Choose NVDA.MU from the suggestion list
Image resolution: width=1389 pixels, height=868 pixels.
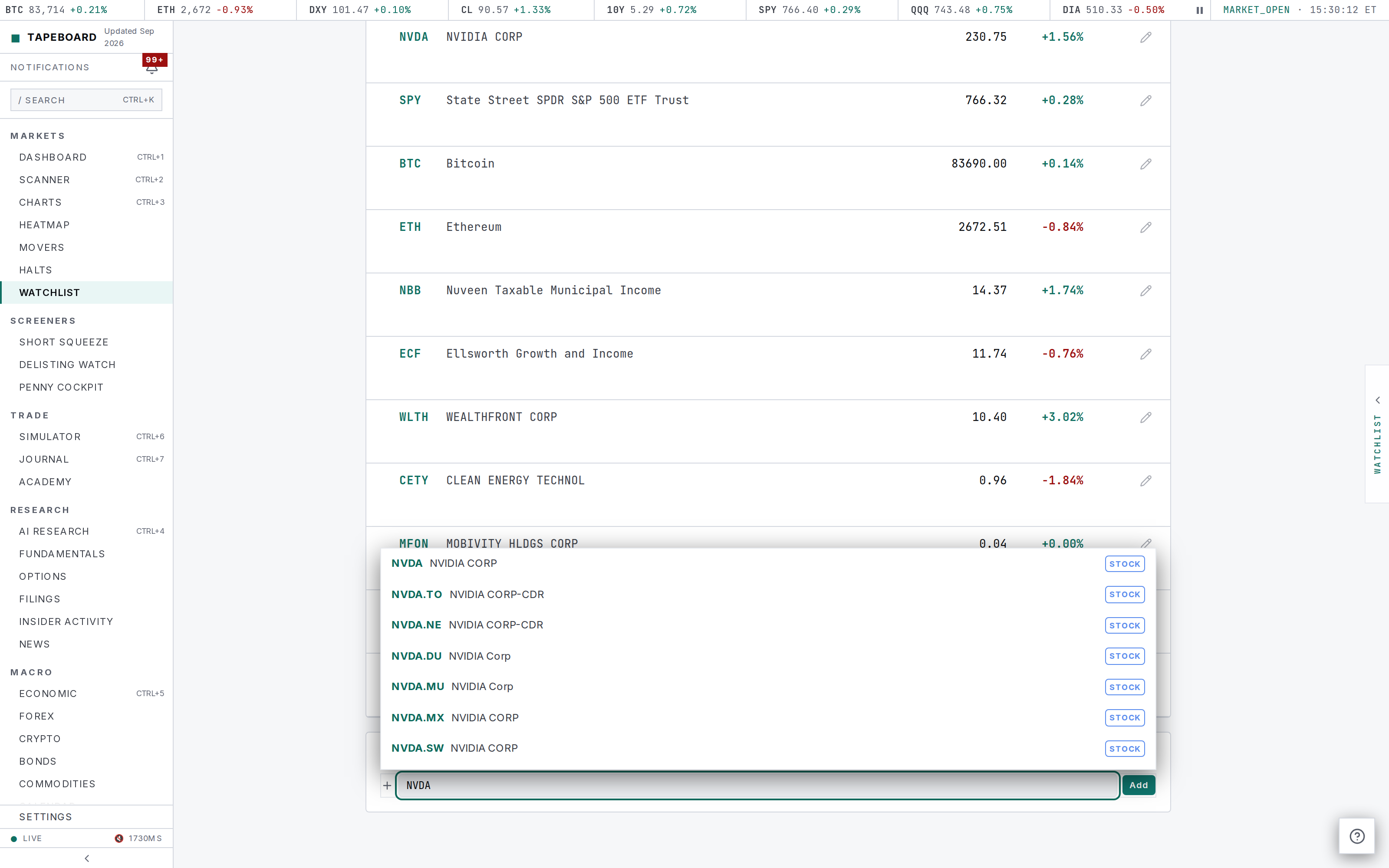[768, 687]
